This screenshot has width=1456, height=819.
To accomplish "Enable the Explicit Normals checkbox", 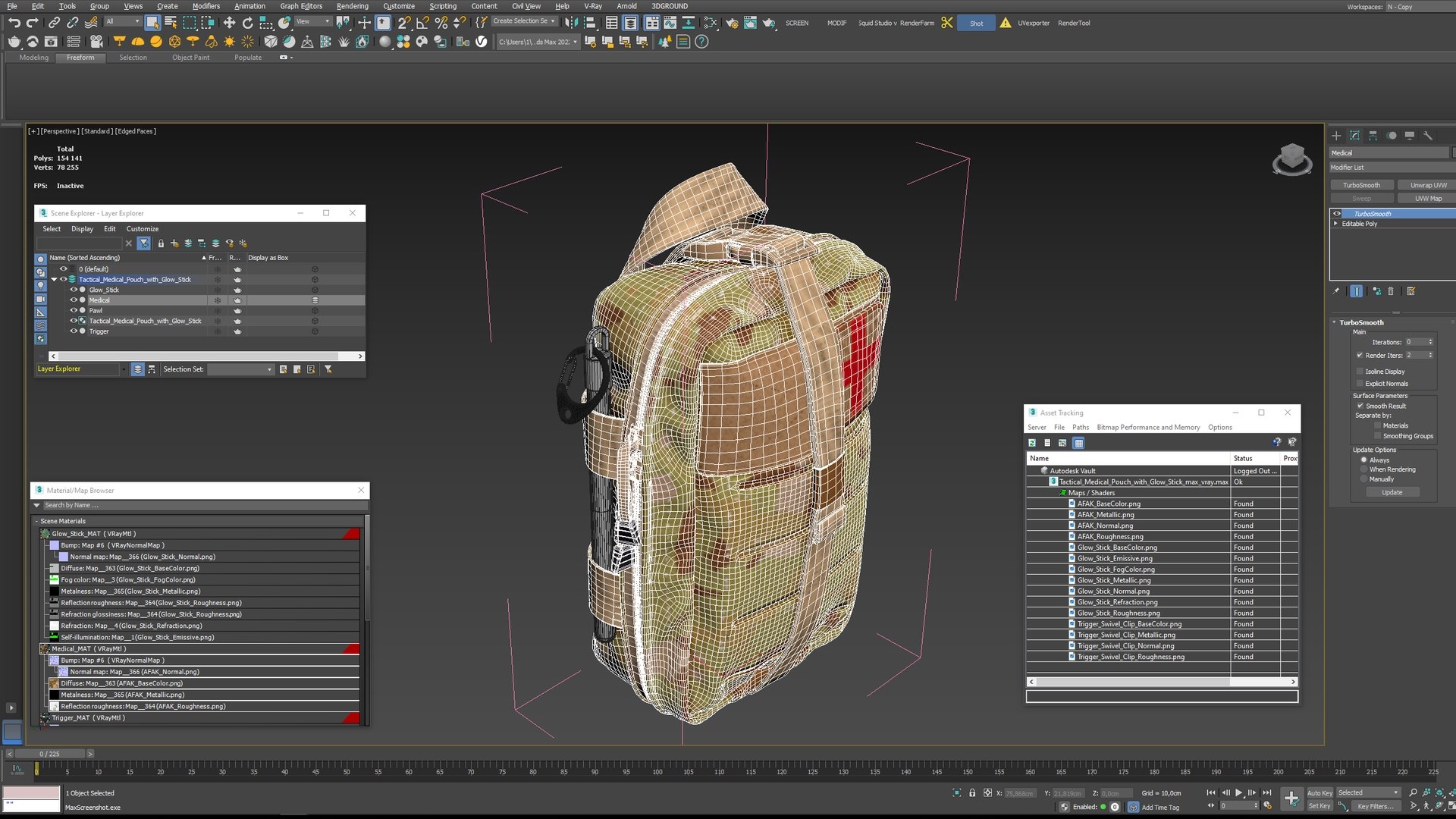I will (x=1360, y=384).
